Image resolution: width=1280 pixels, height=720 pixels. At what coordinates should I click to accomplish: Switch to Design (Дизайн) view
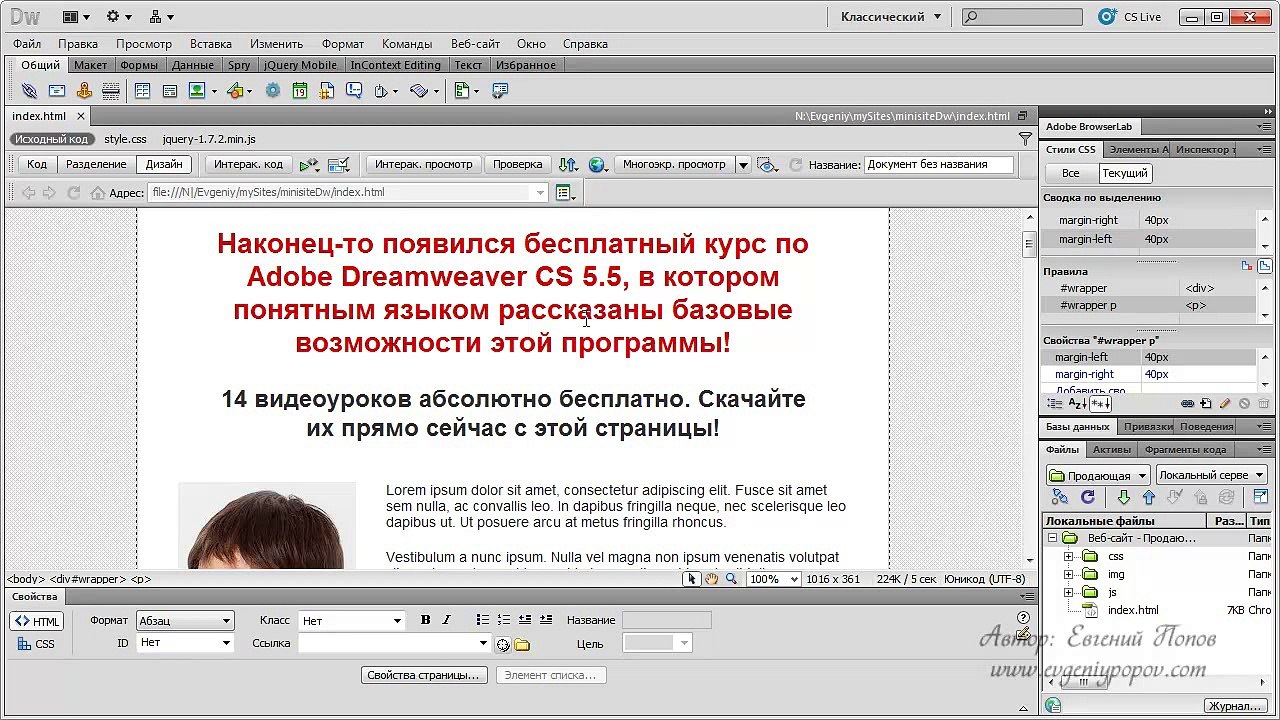click(x=164, y=164)
